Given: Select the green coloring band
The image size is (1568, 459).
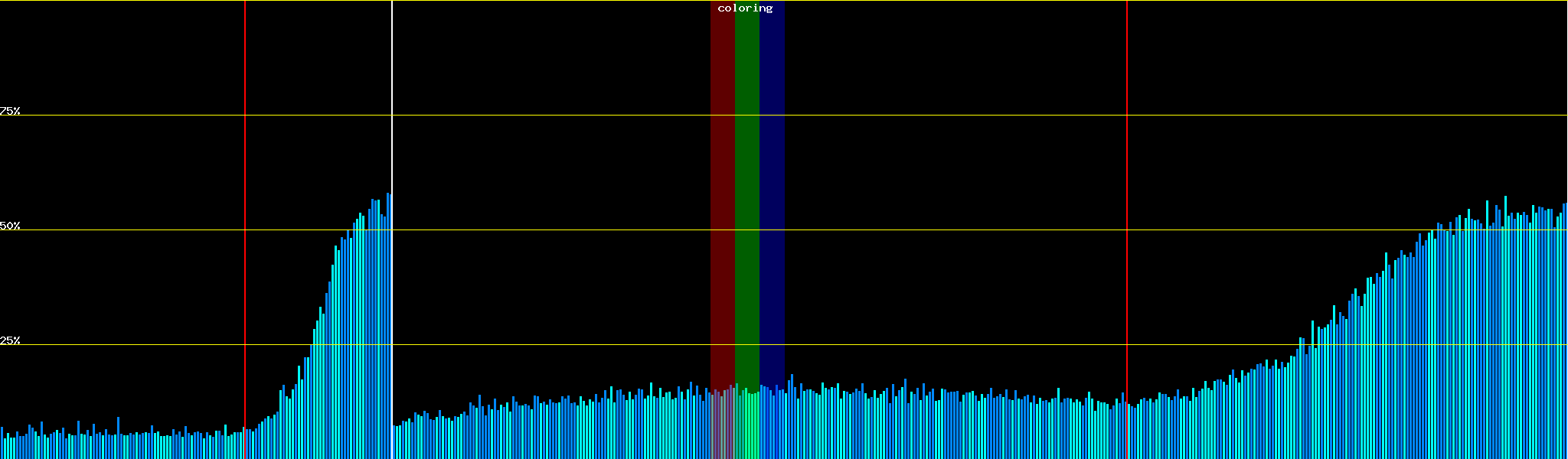Looking at the screenshot, I should [x=746, y=191].
